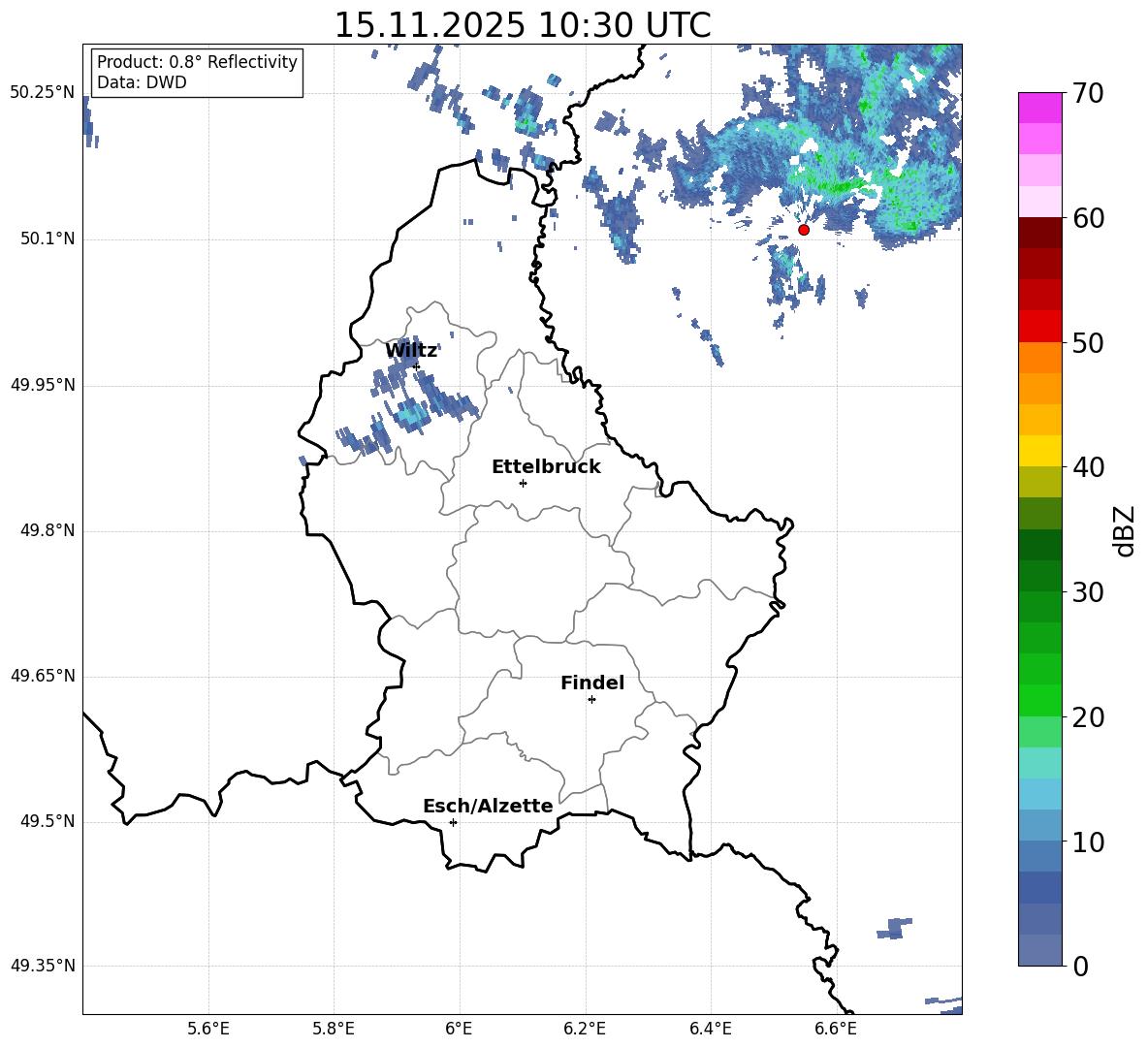Click the Ettelbruck location cross marker

[523, 483]
